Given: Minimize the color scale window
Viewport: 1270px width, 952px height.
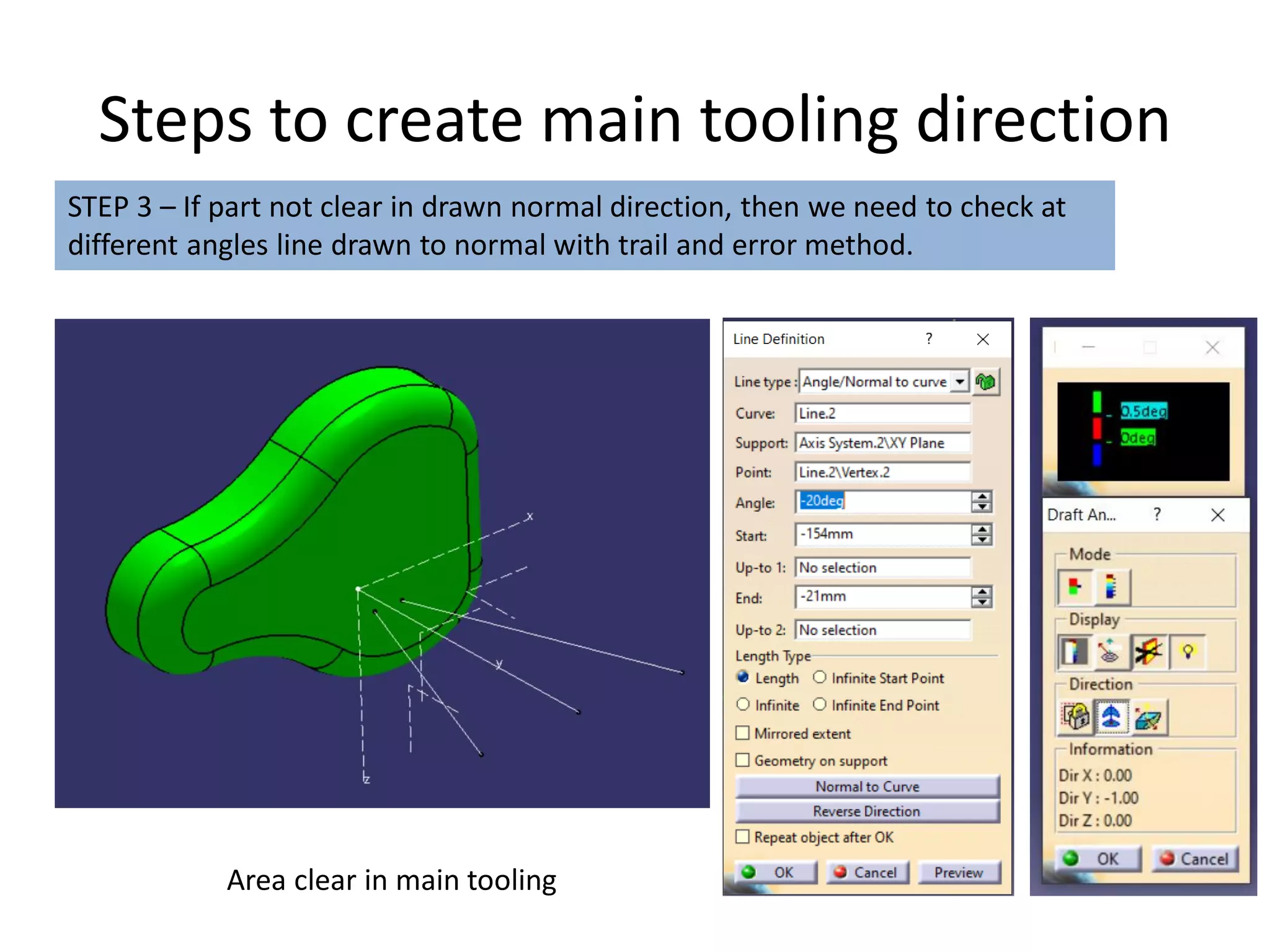Looking at the screenshot, I should coord(1088,348).
